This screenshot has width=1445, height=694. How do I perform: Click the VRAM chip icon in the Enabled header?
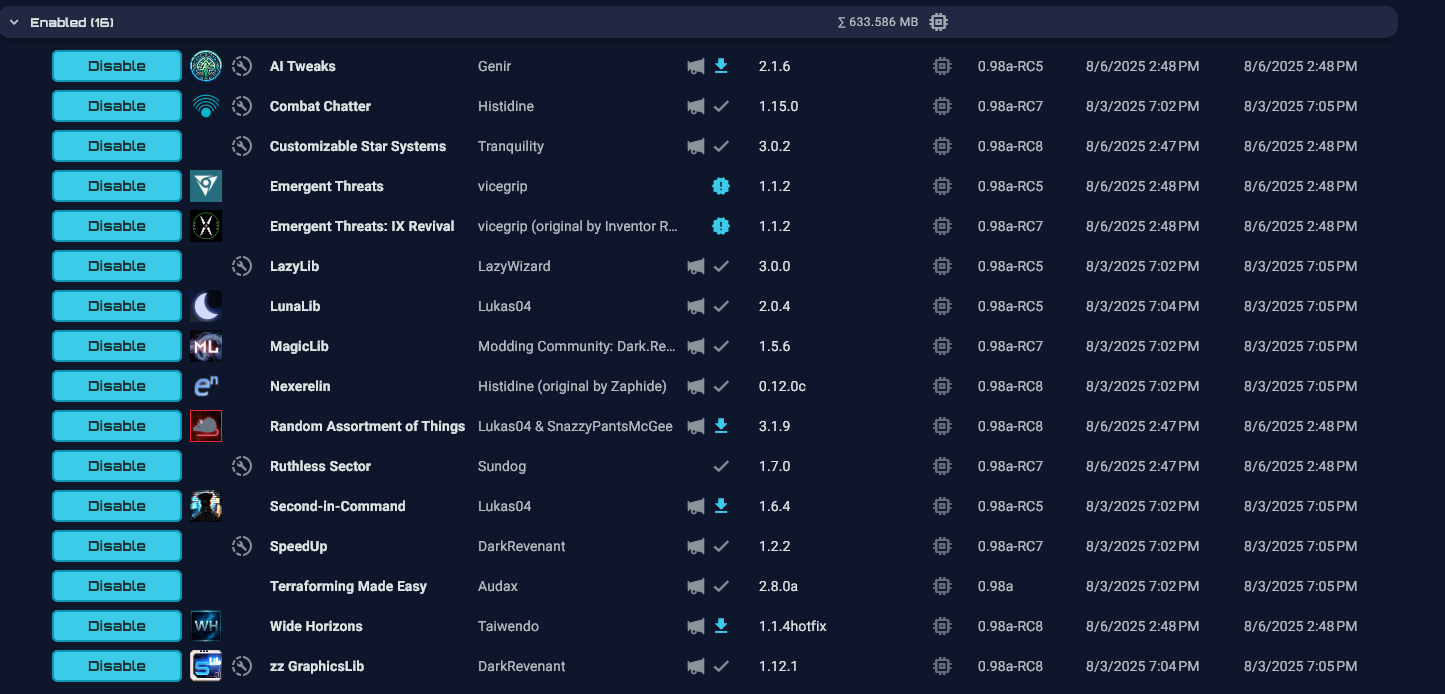[938, 22]
